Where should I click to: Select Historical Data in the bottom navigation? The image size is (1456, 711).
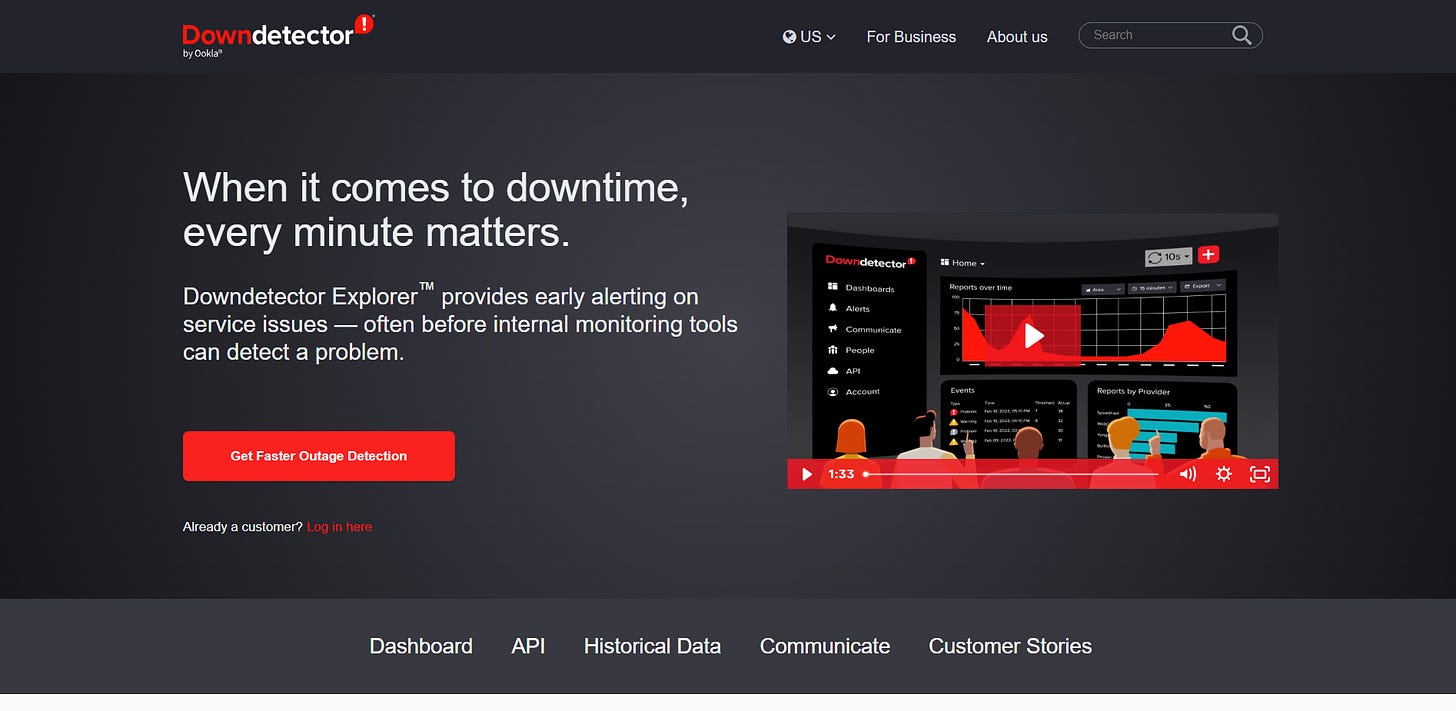click(652, 646)
